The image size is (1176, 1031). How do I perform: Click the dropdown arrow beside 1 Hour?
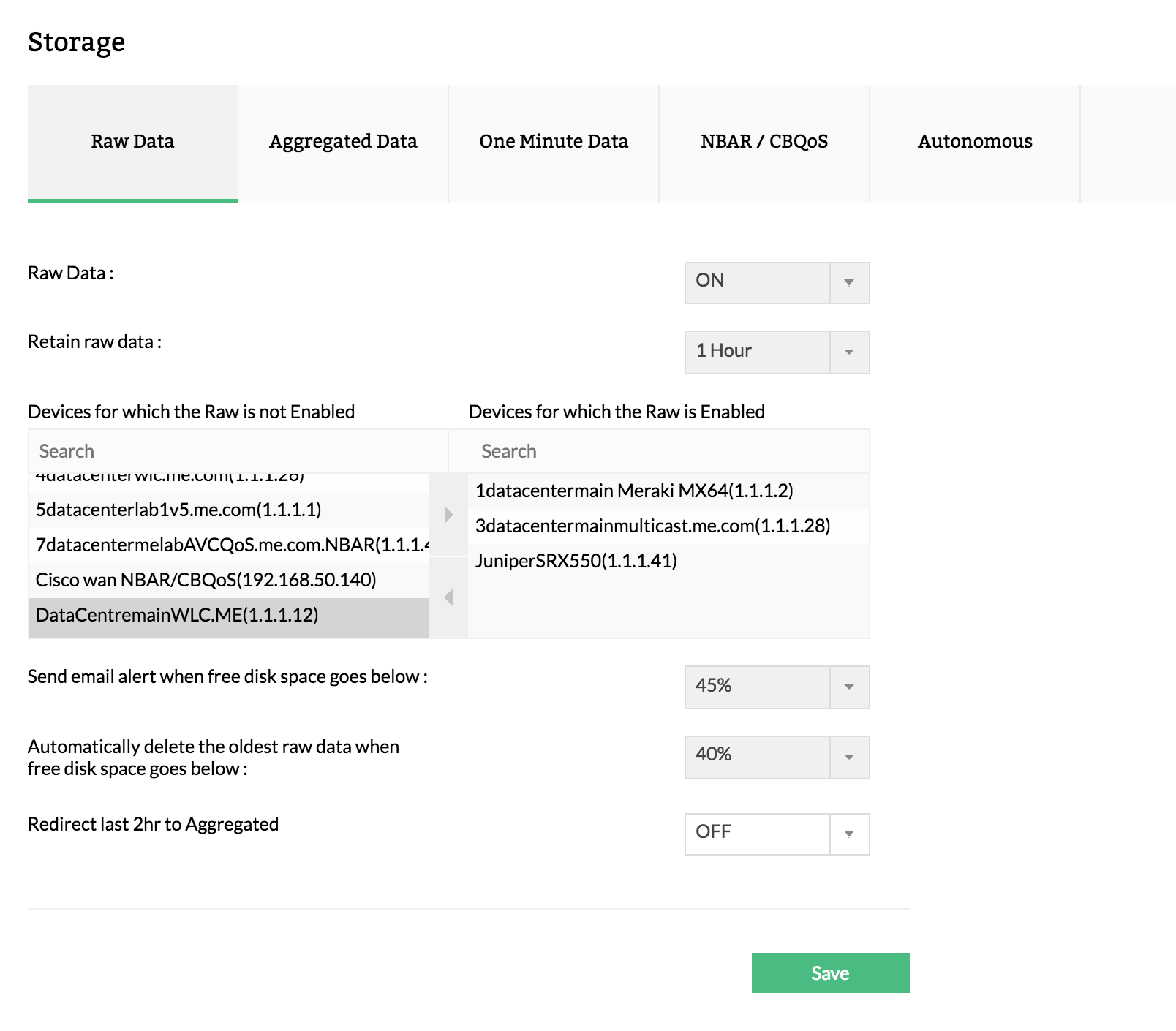[848, 352]
